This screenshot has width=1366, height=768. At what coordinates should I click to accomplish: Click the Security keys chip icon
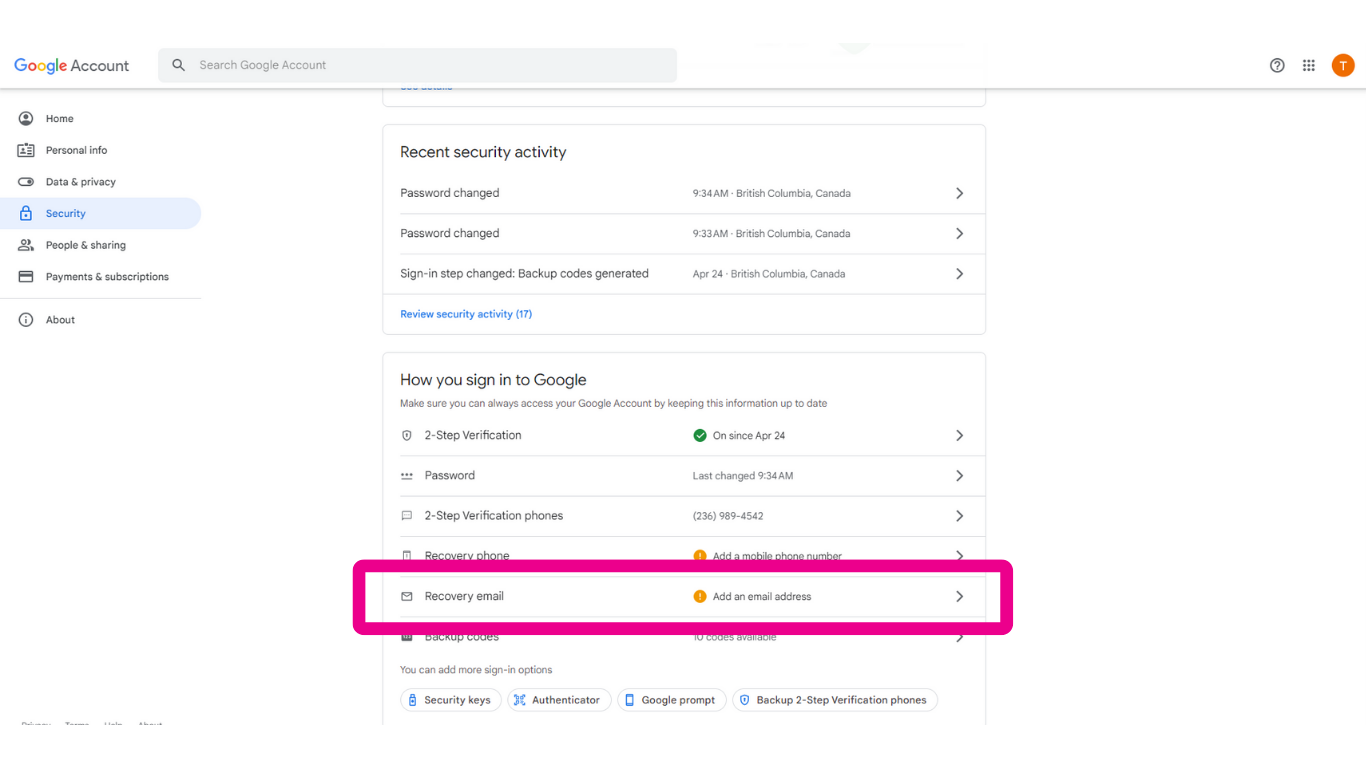412,700
